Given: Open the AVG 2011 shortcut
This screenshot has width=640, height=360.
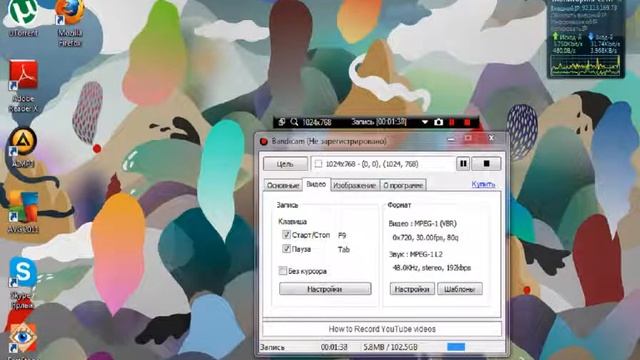Looking at the screenshot, I should point(23,212).
